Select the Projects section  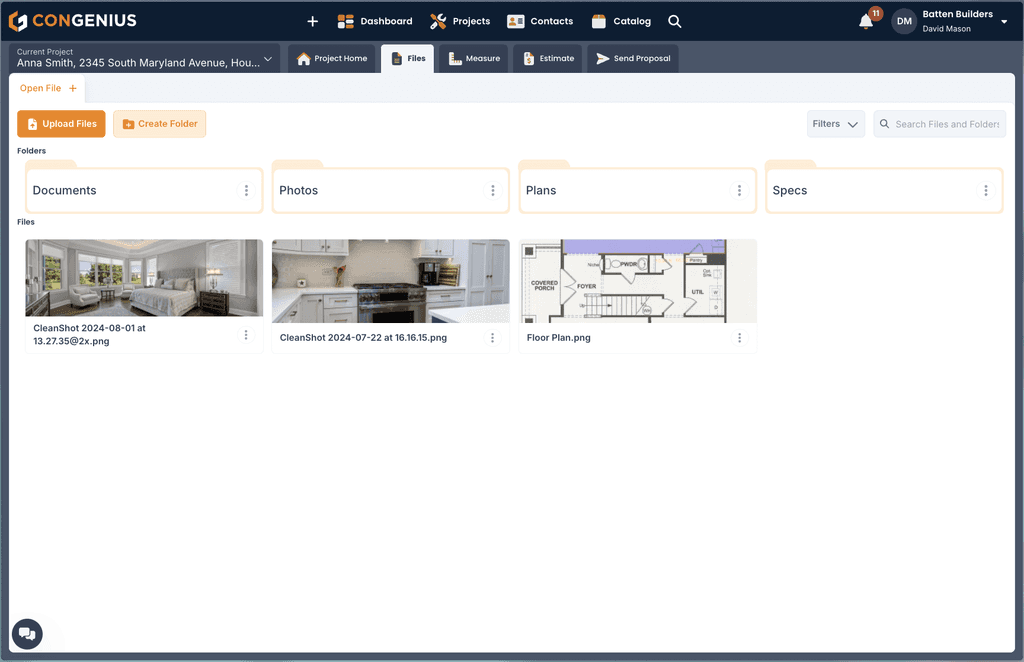point(460,20)
